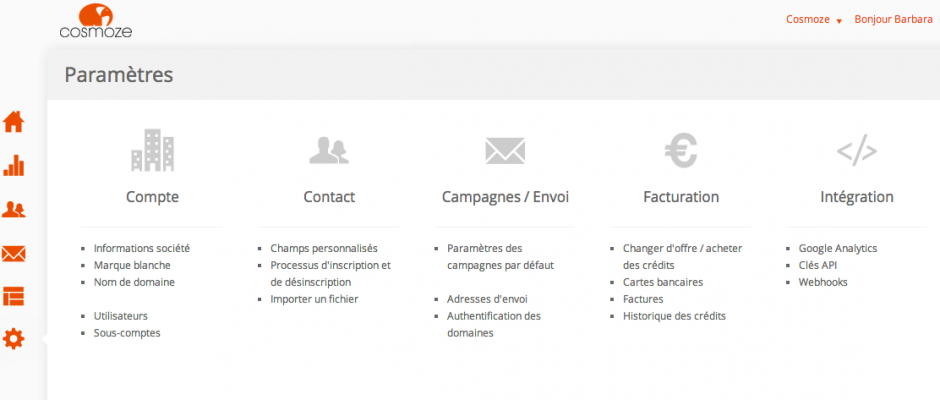Click the Cosmoze logo
The width and height of the screenshot is (940, 400).
click(96, 20)
